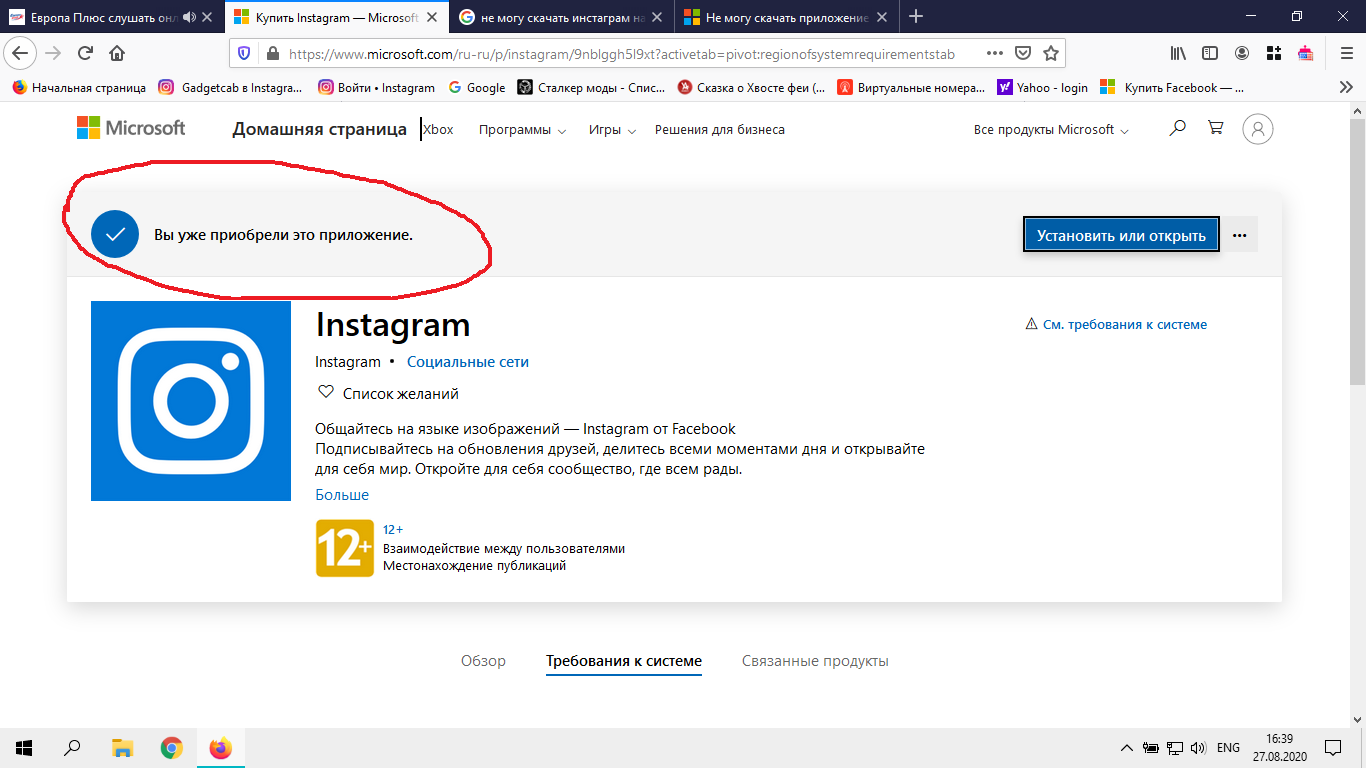Expand Программы dropdown menu
Screen dimensions: 1366x768
pos(522,130)
